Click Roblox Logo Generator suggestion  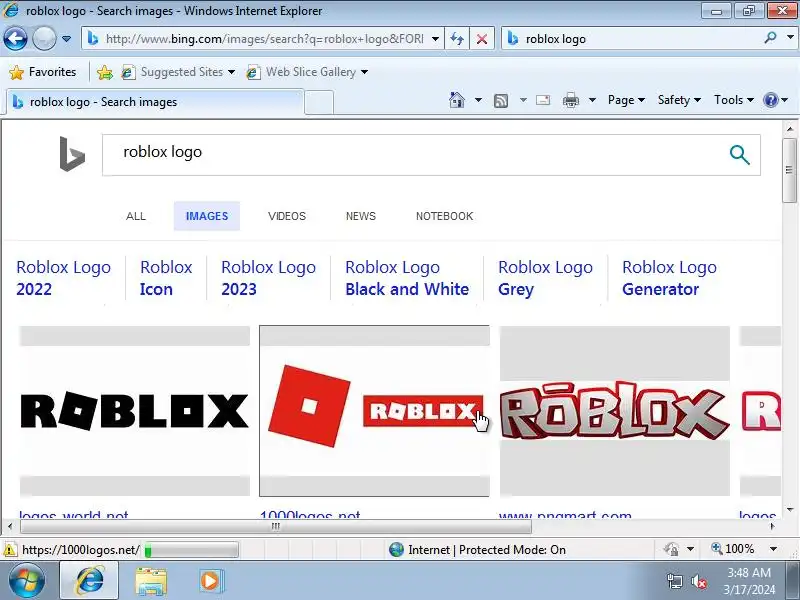click(669, 278)
